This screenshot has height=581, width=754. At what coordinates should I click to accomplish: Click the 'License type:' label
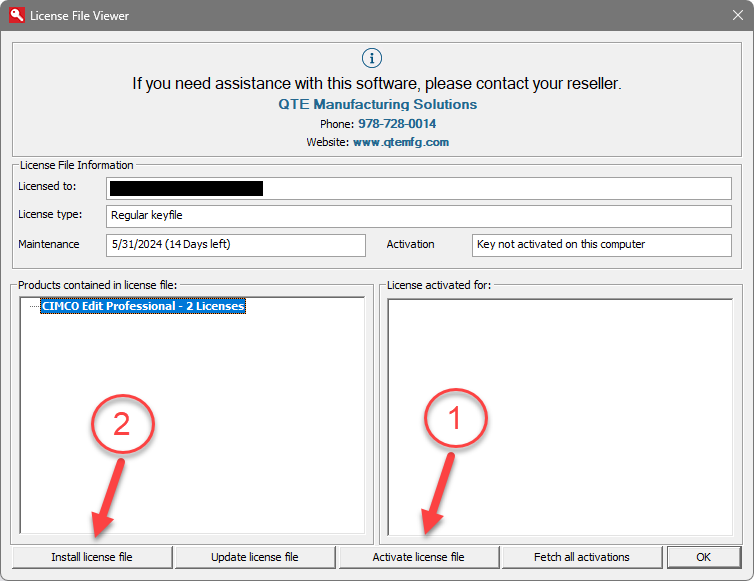pos(50,215)
